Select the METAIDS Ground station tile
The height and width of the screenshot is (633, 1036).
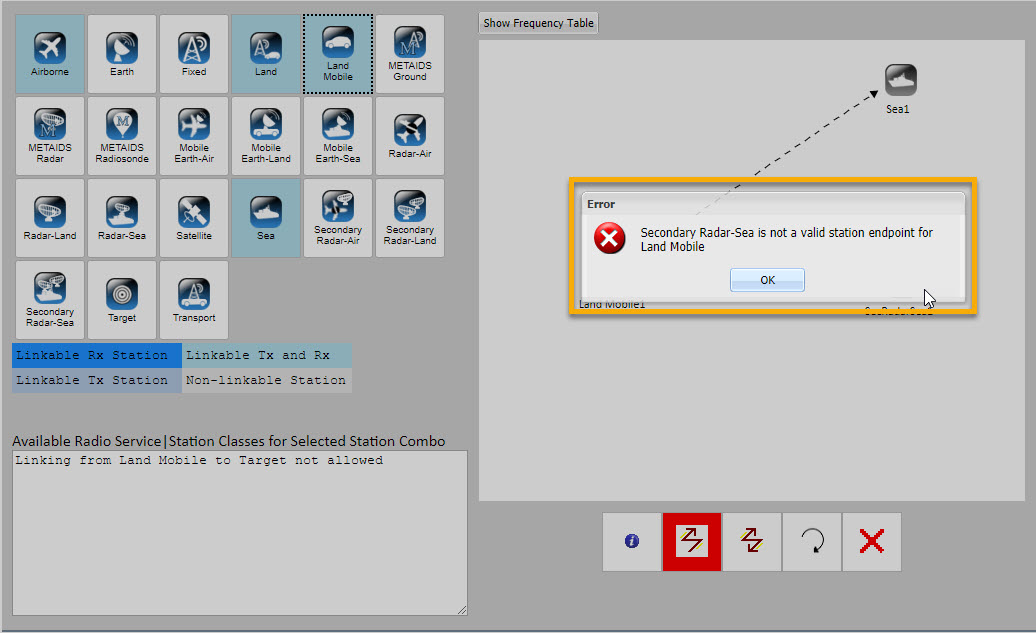tap(410, 54)
